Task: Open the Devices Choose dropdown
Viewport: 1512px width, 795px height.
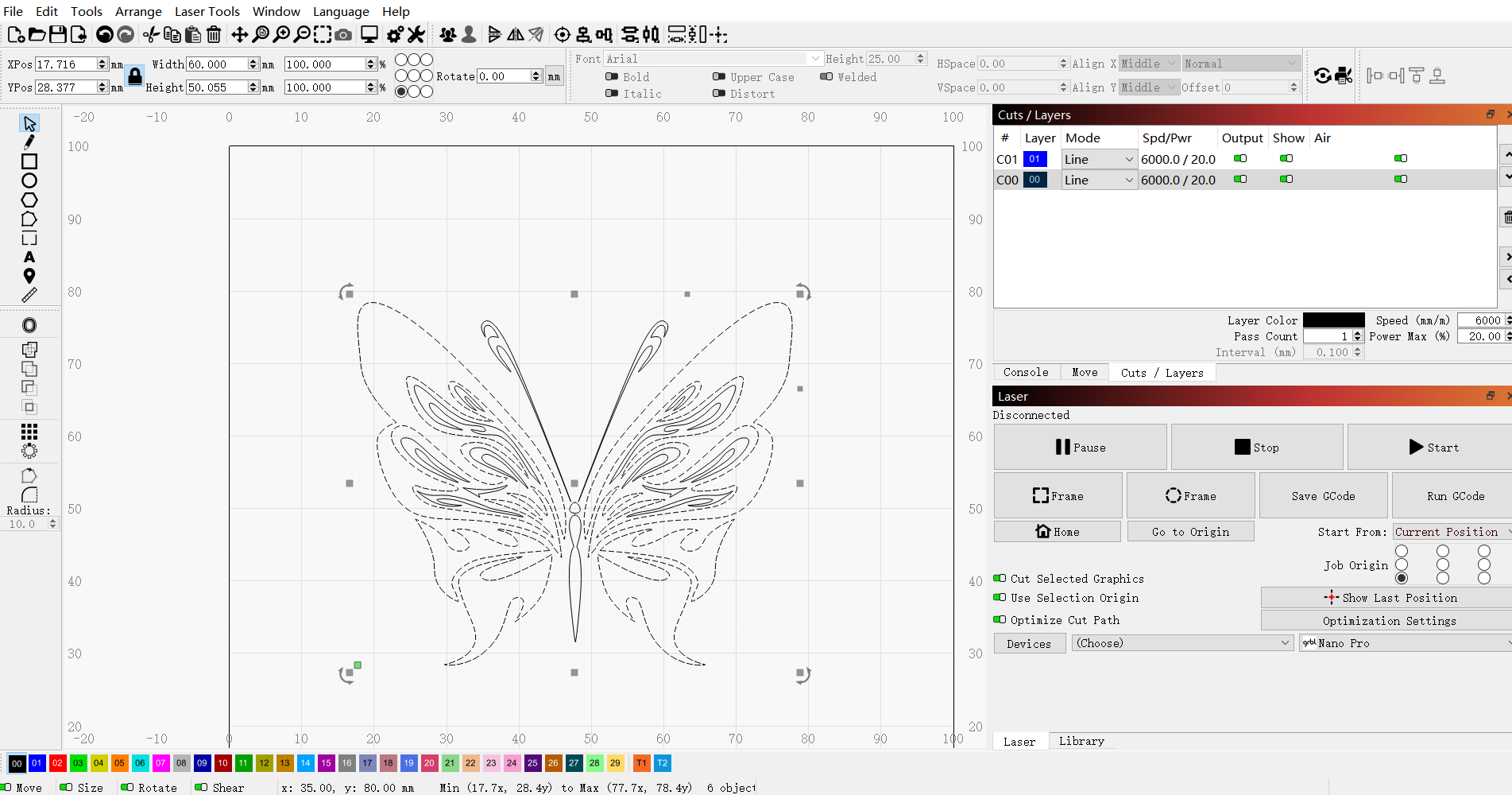Action: click(1182, 642)
